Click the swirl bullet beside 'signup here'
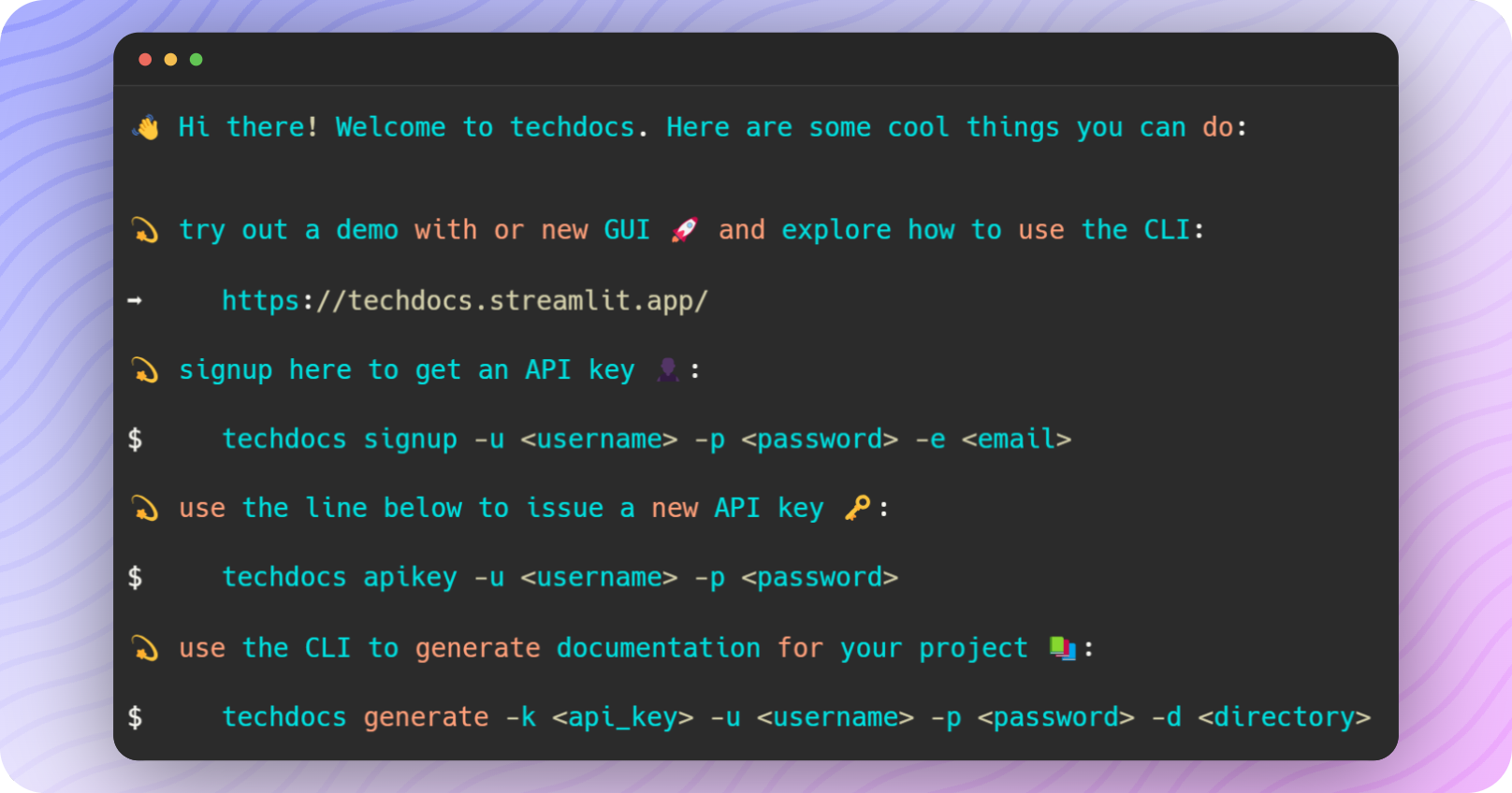 coord(145,370)
